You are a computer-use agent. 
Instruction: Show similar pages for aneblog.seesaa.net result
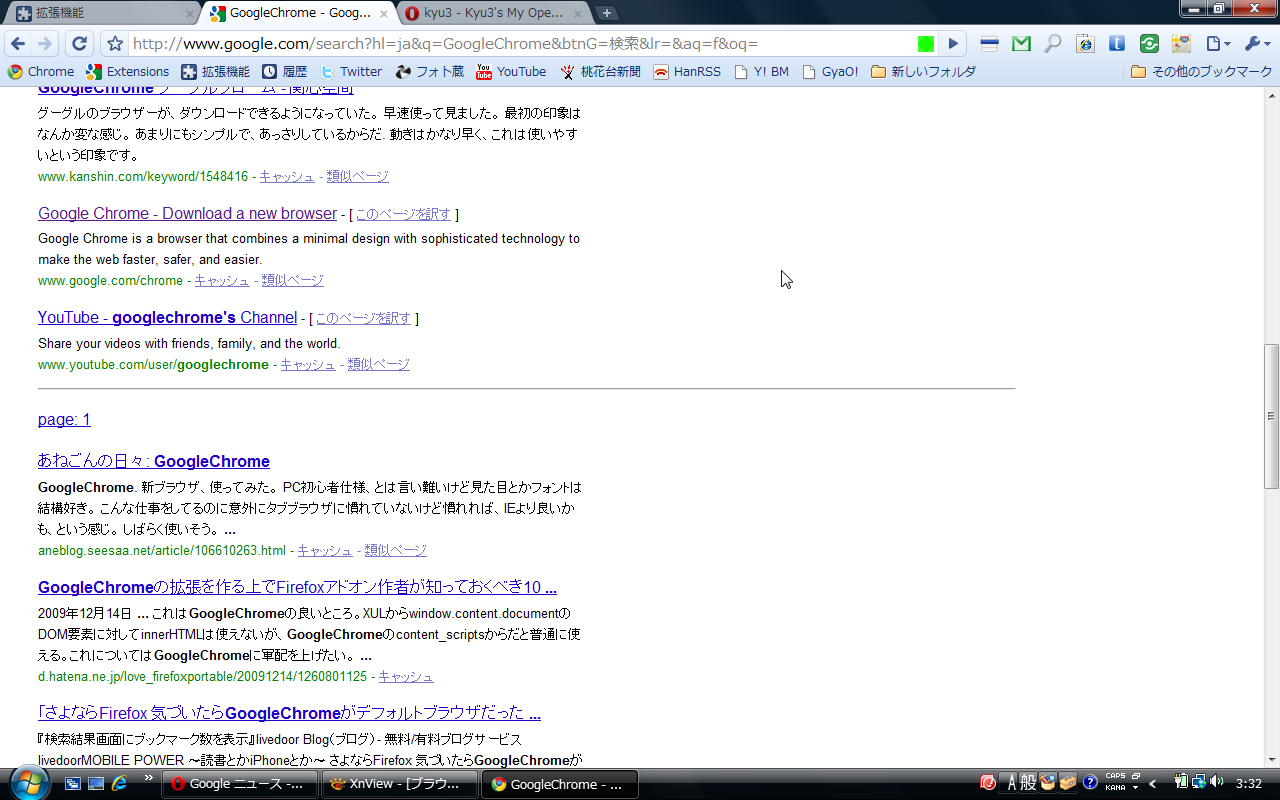pyautogui.click(x=396, y=550)
